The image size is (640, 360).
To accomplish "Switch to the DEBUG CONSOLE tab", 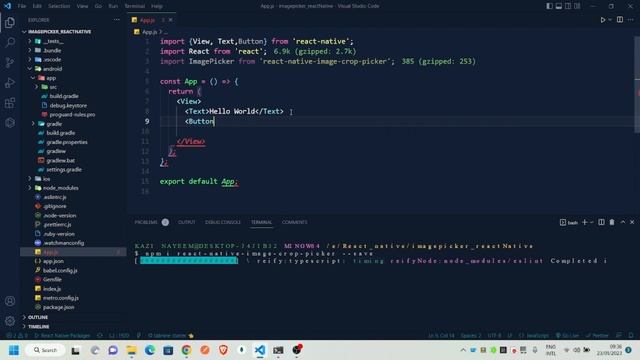I will click(223, 222).
